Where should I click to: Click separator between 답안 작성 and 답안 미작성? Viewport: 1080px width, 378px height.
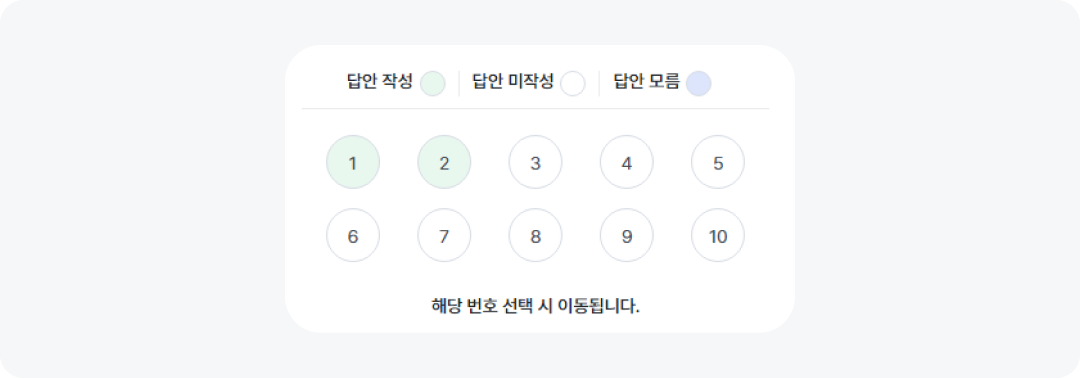(459, 83)
